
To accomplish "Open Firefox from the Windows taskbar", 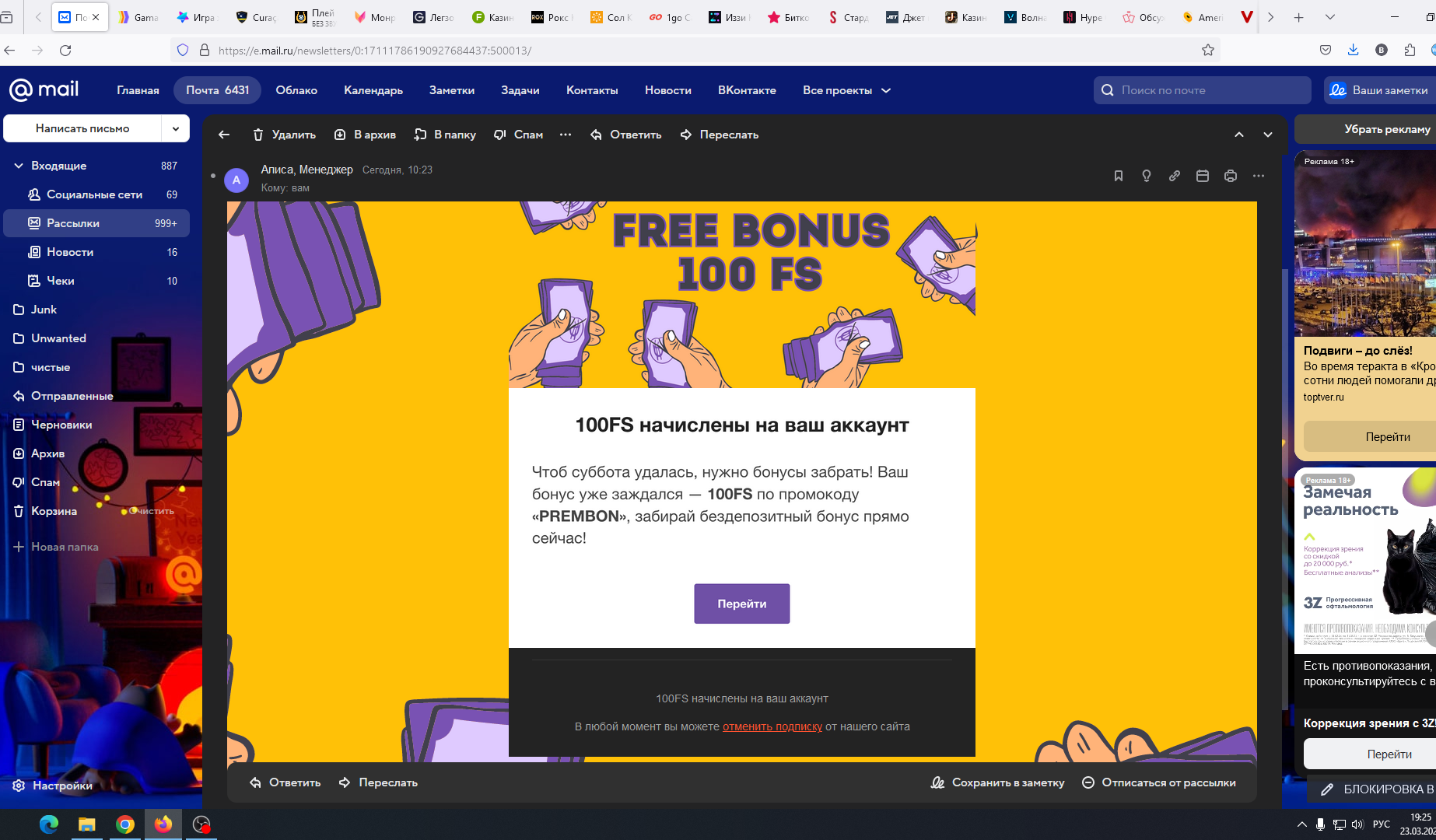I will (163, 824).
